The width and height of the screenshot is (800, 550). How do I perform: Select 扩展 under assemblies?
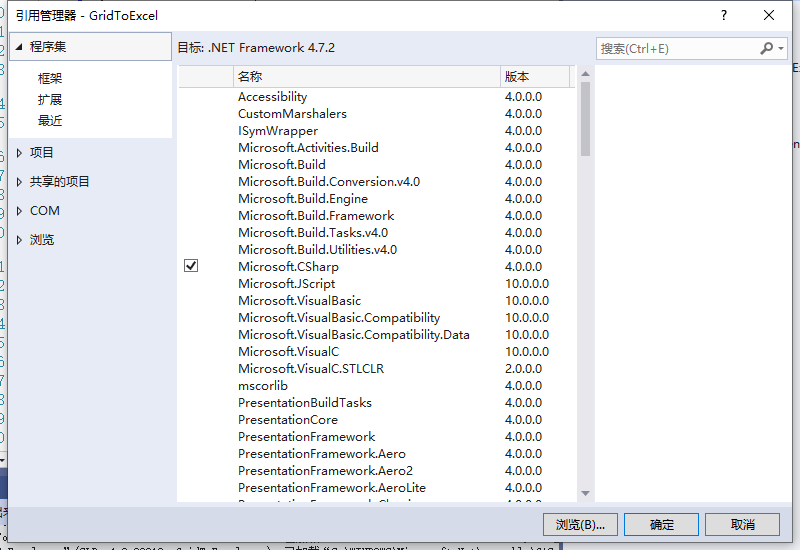coord(50,99)
